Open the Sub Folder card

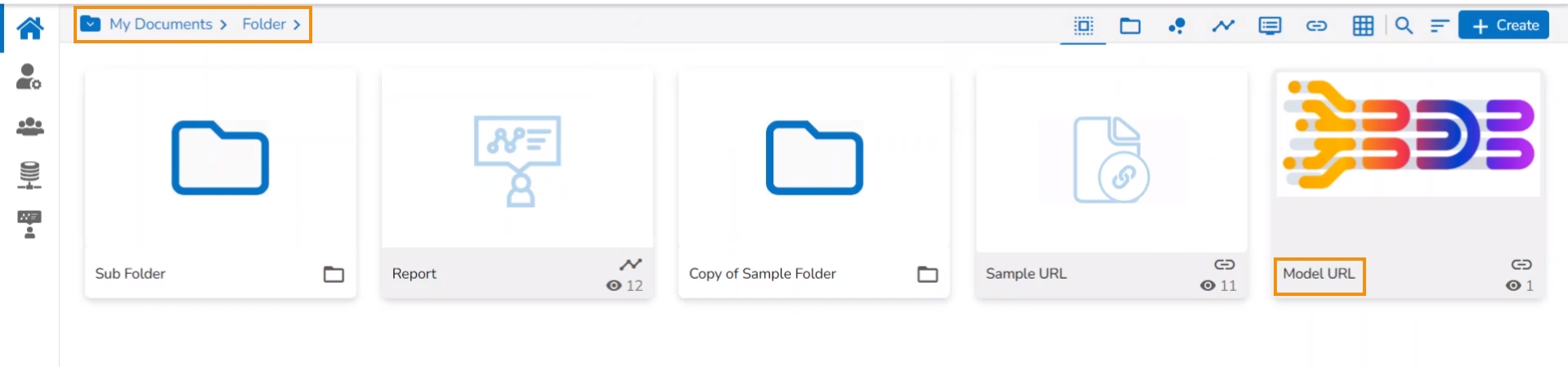click(220, 159)
